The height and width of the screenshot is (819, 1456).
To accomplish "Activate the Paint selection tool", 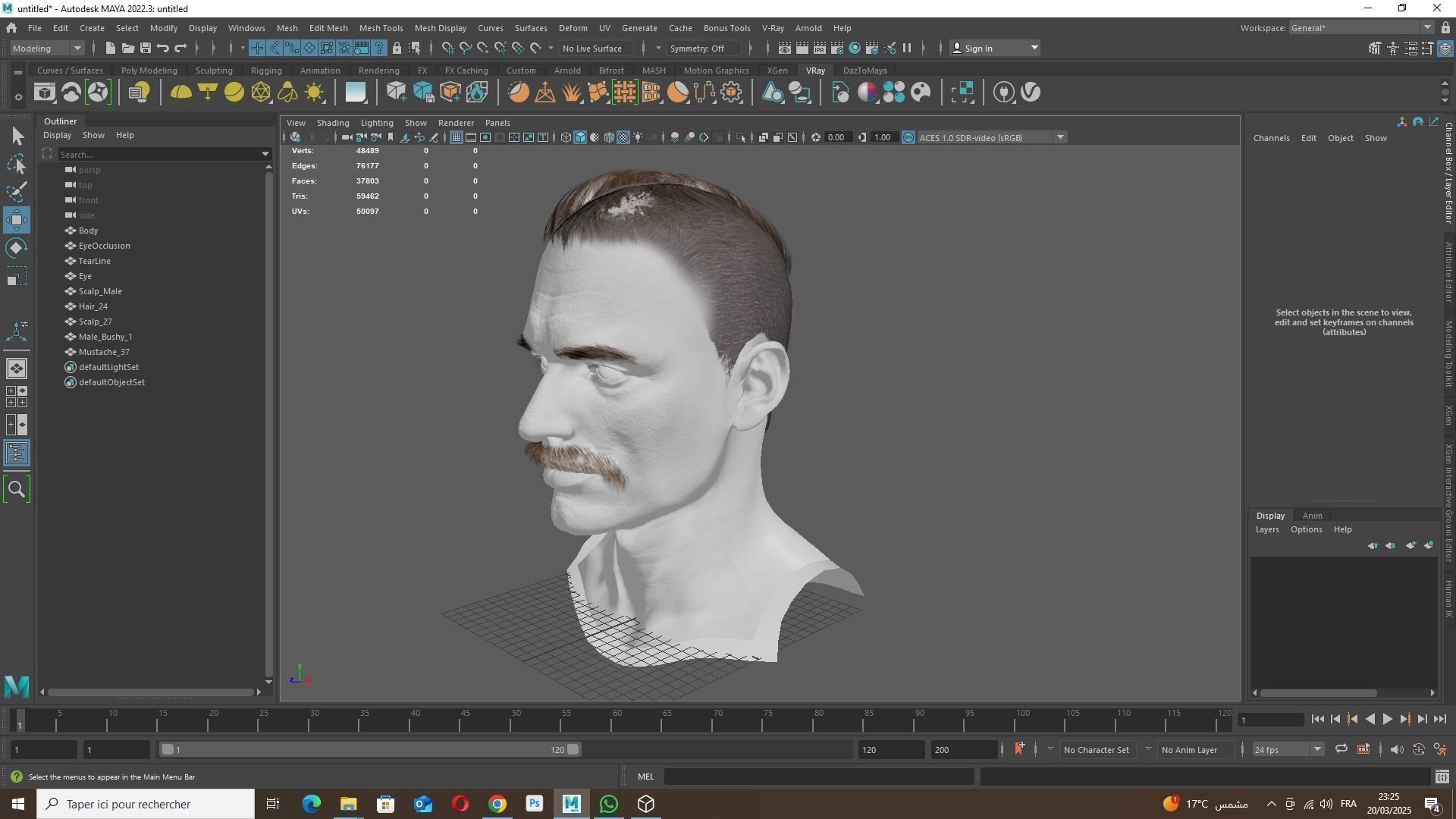I will pos(17,192).
